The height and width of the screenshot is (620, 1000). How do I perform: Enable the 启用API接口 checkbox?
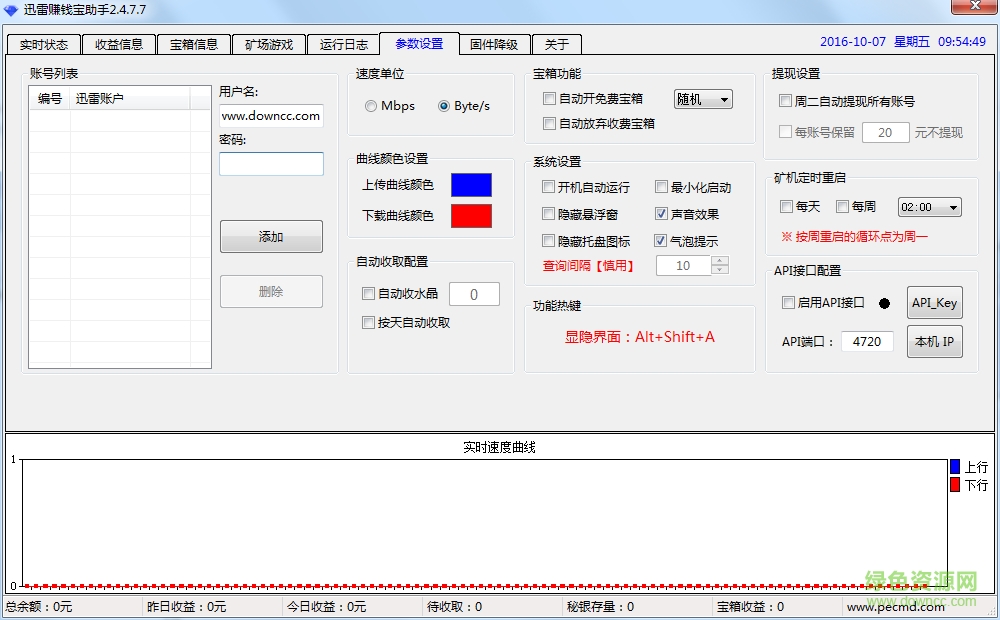[x=787, y=303]
